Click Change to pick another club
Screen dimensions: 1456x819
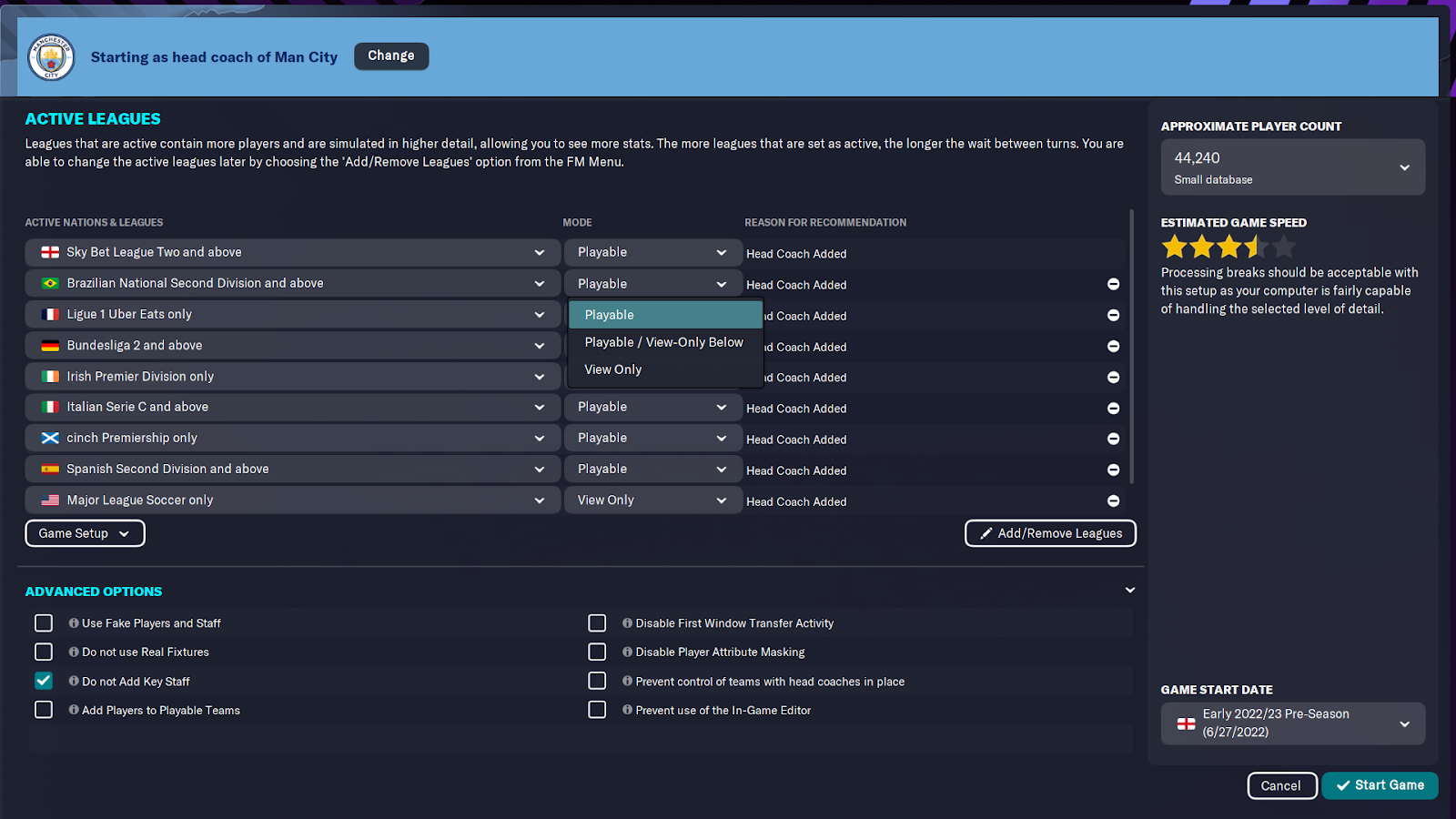pos(391,56)
